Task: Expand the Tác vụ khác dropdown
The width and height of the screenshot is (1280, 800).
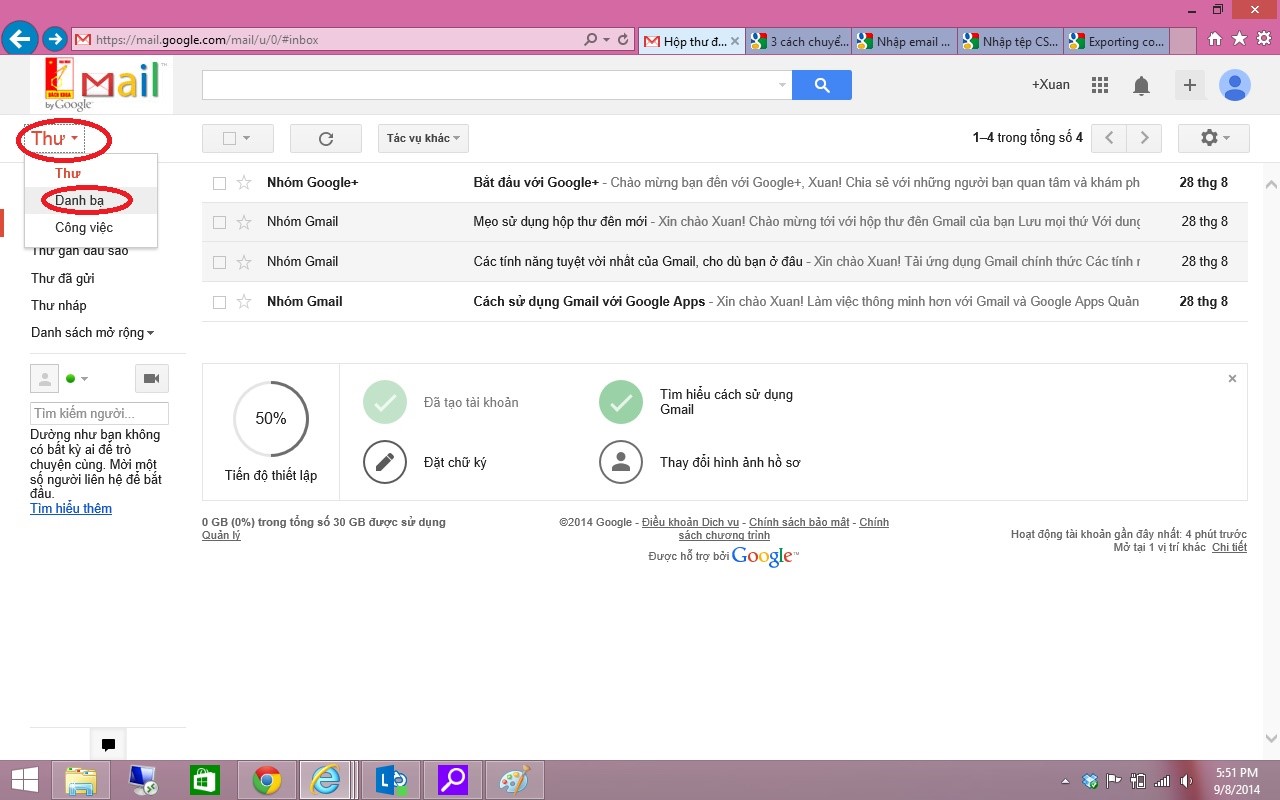Action: tap(423, 138)
